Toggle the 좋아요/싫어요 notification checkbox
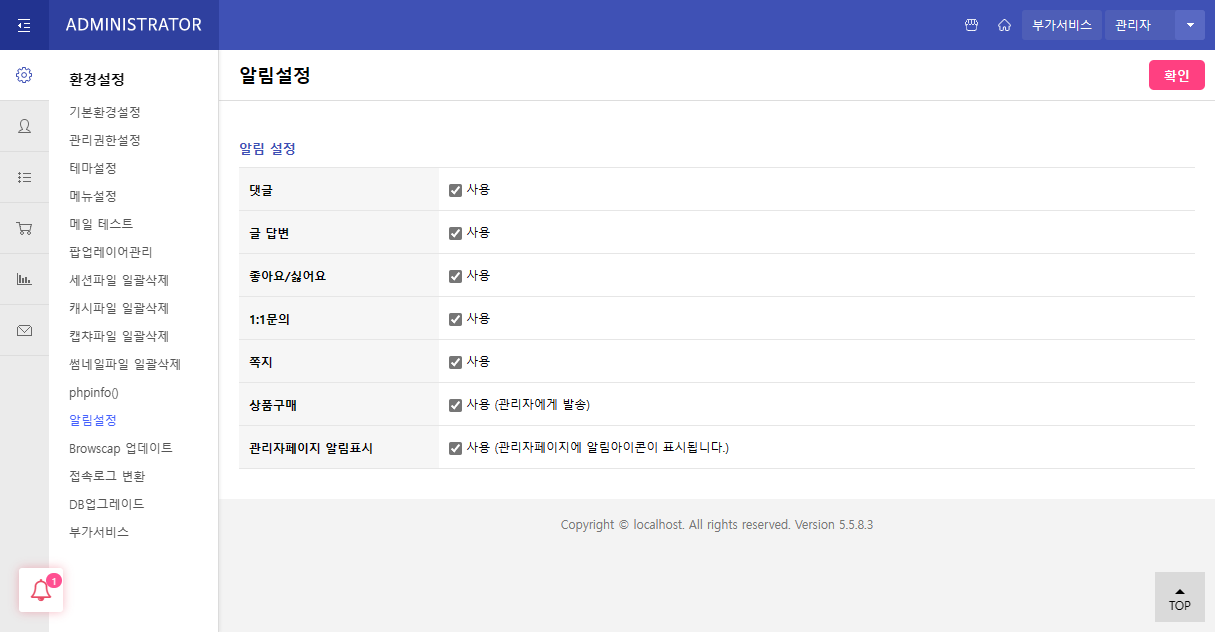The height and width of the screenshot is (632, 1215). tap(455, 276)
